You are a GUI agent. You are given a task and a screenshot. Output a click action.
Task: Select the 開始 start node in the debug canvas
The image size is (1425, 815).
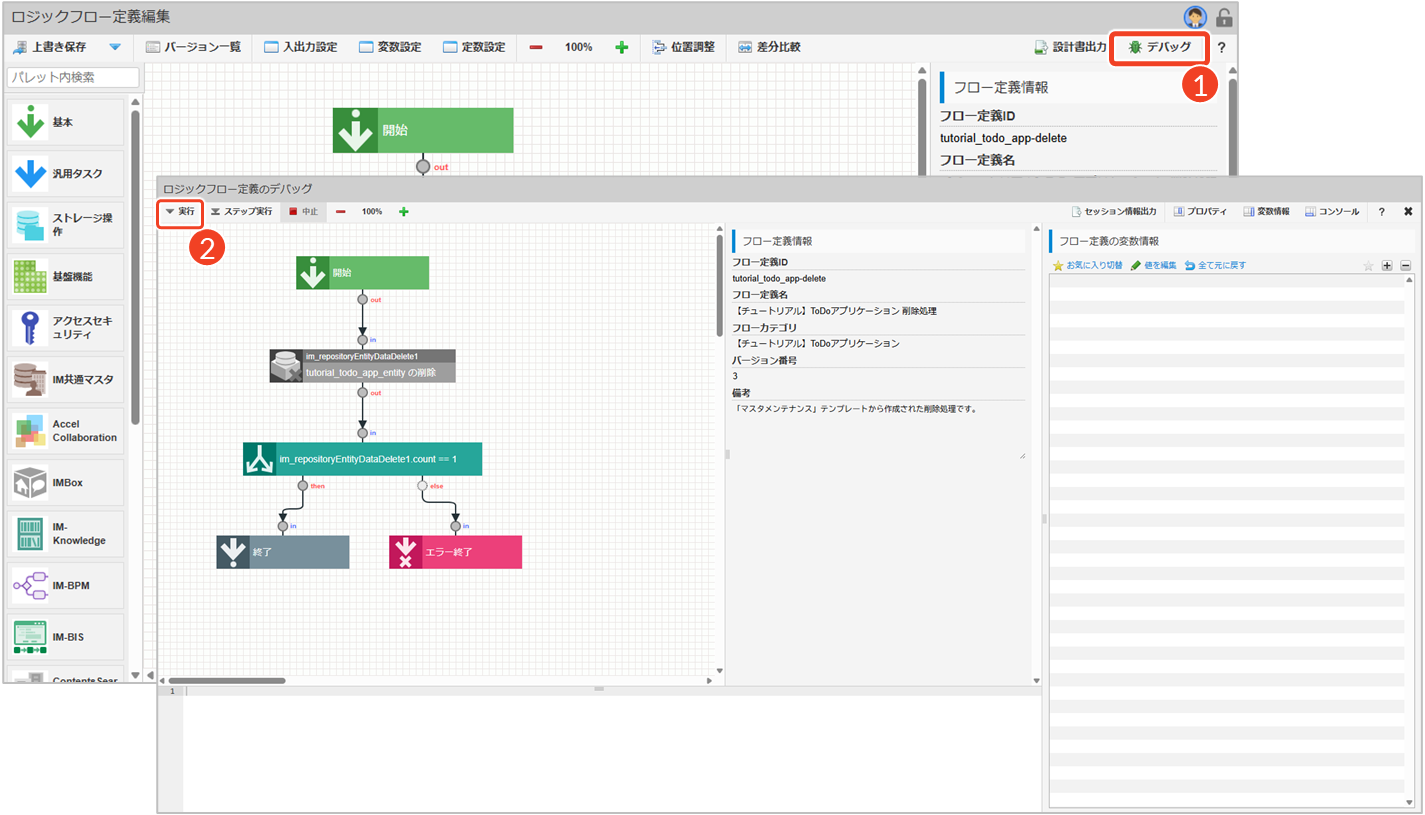point(362,272)
